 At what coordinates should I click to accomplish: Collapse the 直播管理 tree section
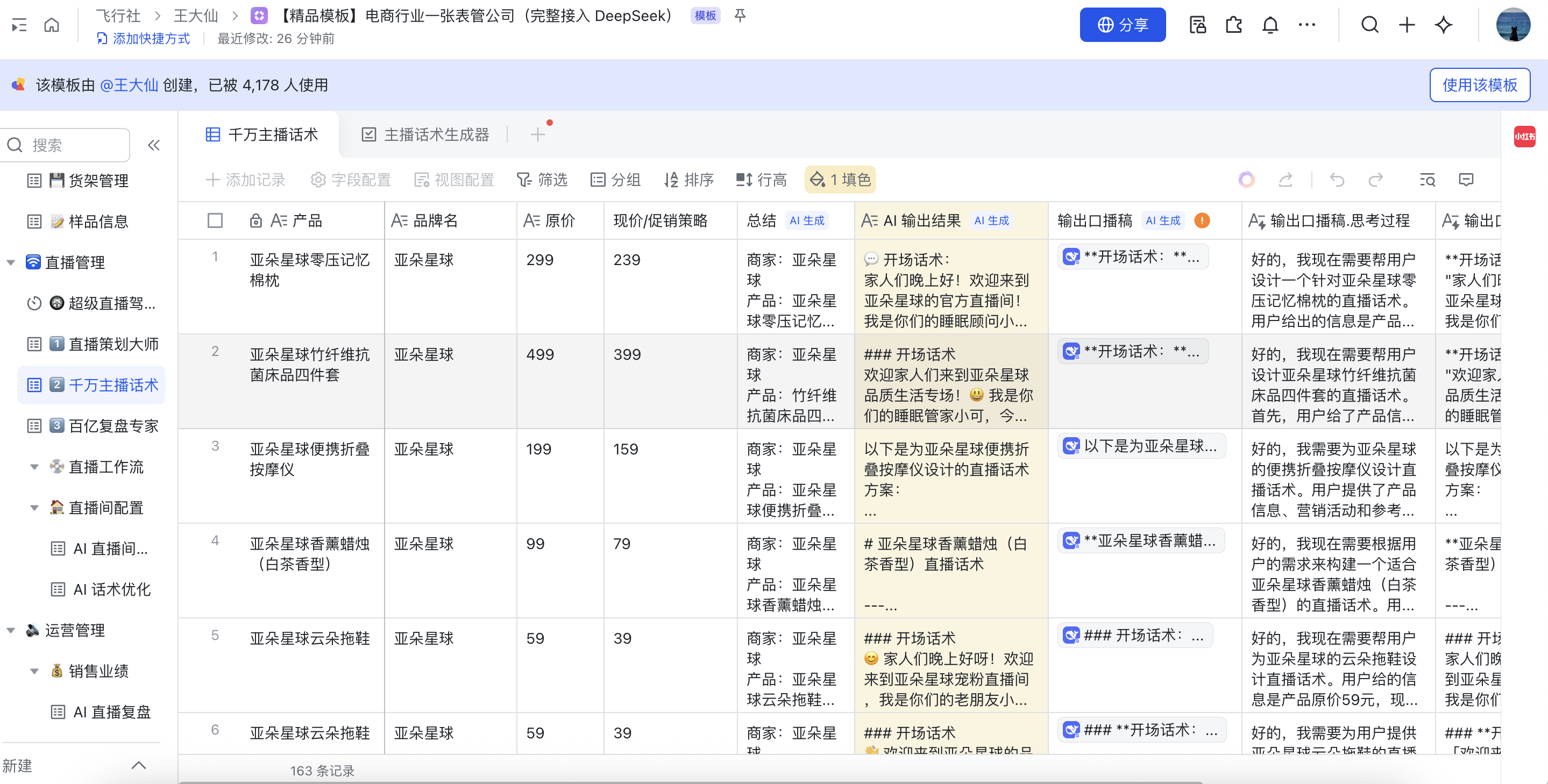coord(11,262)
